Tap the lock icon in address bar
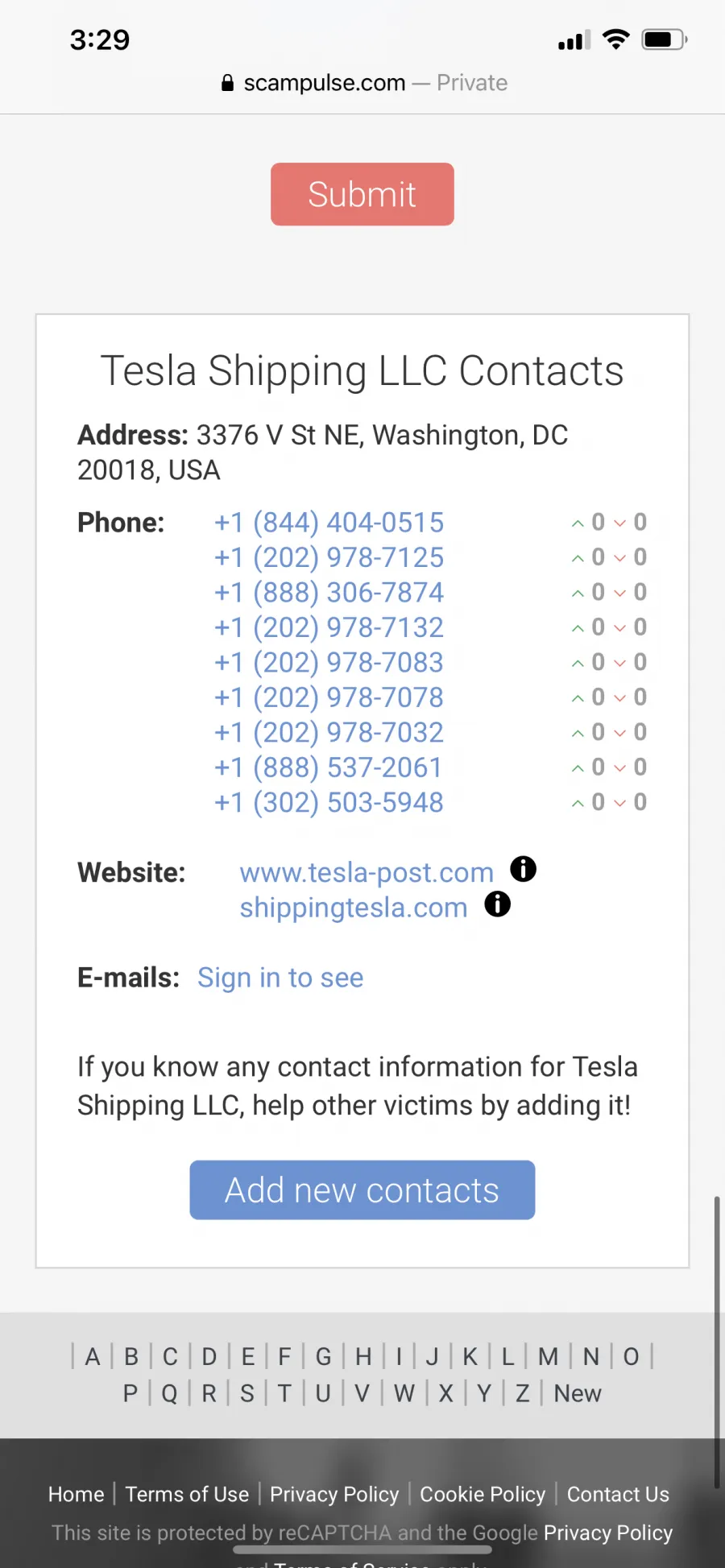The width and height of the screenshot is (725, 1568). [x=227, y=83]
